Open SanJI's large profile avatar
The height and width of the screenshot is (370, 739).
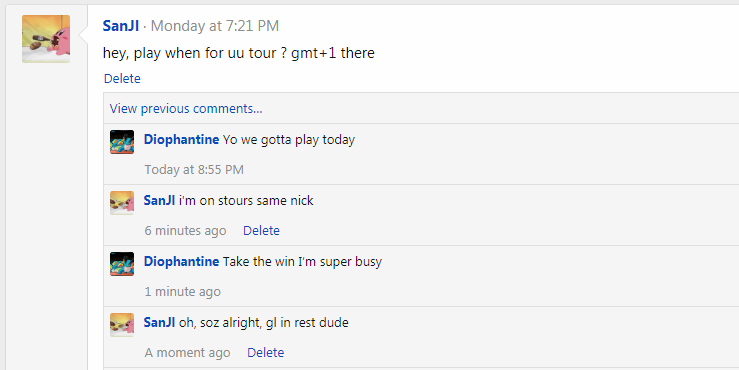click(46, 39)
